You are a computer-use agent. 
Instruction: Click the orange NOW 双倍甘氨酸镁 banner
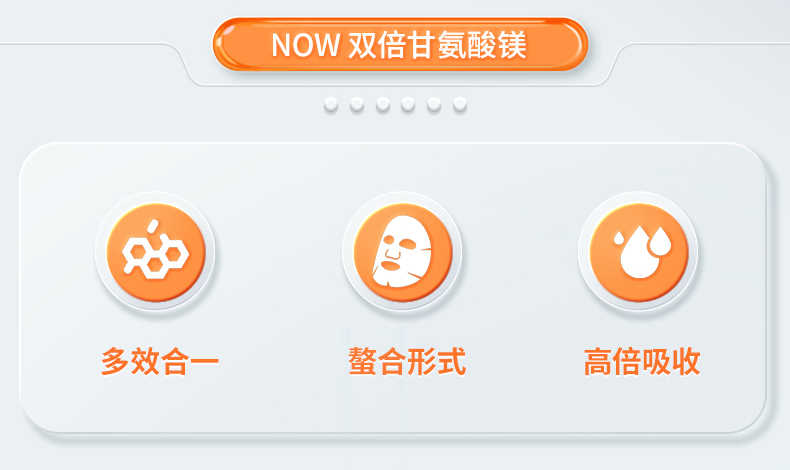tap(400, 44)
